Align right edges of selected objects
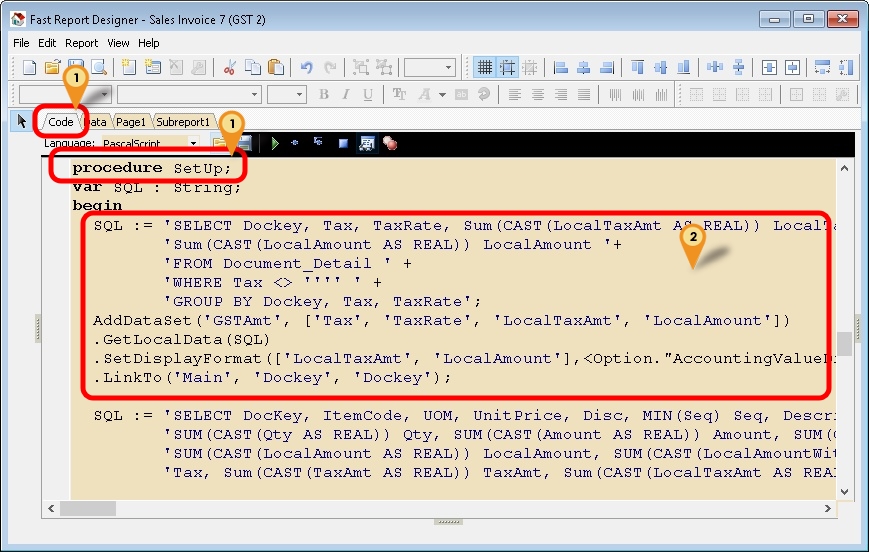Screen dimensions: 869x552 coord(607,68)
